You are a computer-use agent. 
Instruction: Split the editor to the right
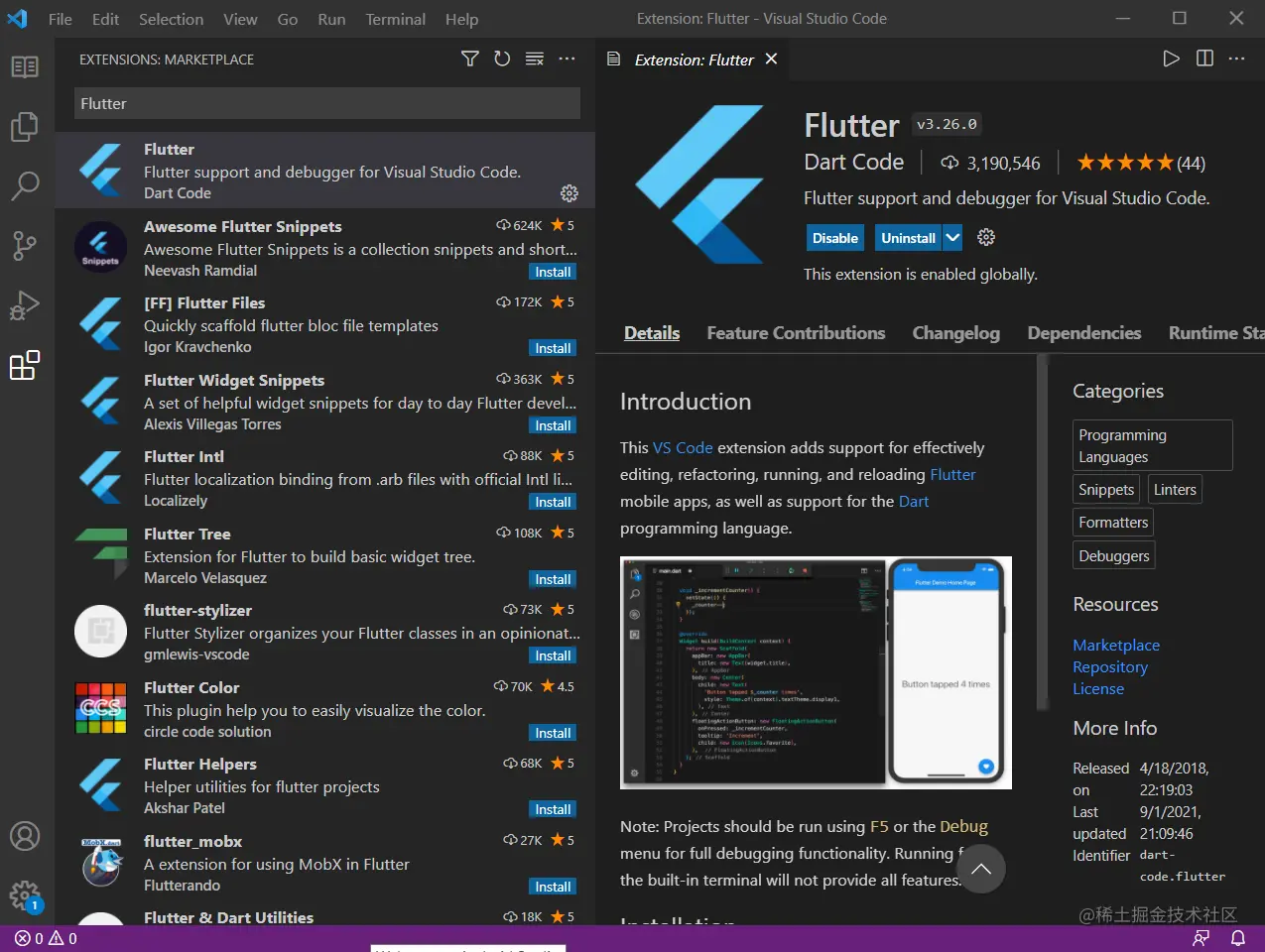pyautogui.click(x=1204, y=59)
